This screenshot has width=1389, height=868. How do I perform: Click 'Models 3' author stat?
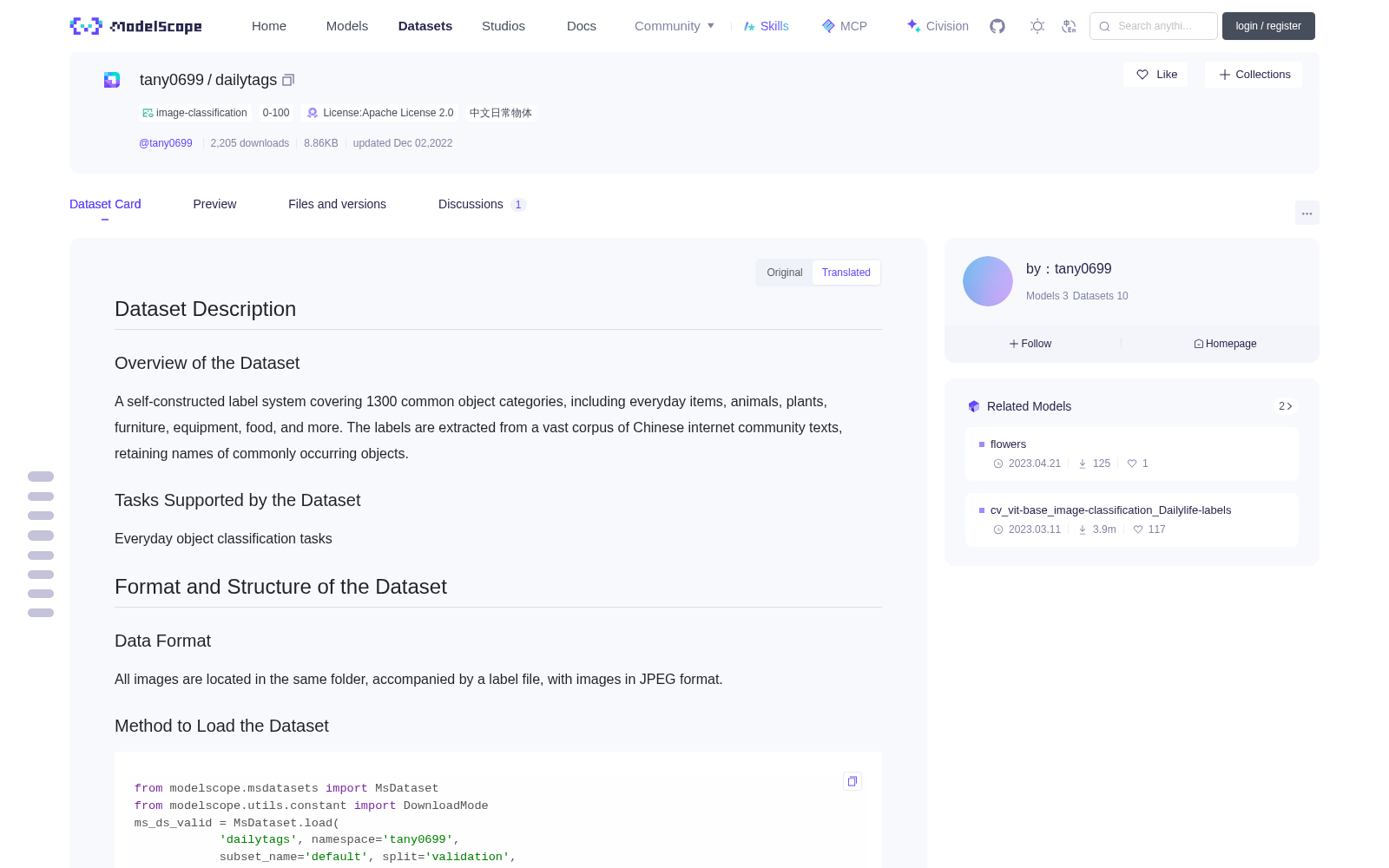click(1047, 296)
